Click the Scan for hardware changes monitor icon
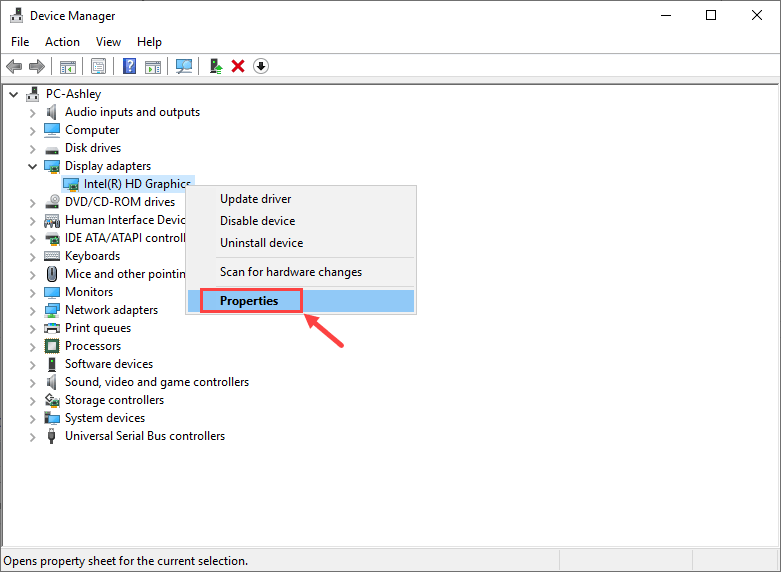Image resolution: width=781 pixels, height=572 pixels. coord(184,66)
